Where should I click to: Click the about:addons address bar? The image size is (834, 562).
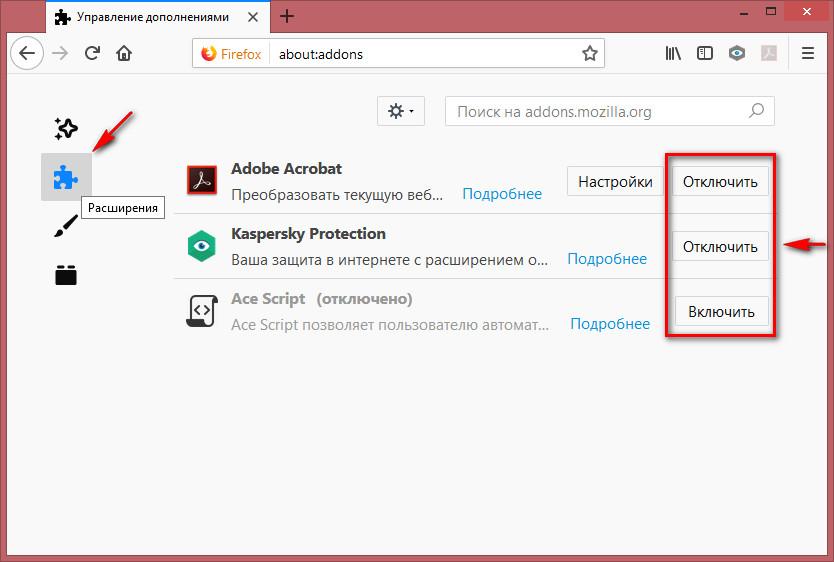coord(398,53)
